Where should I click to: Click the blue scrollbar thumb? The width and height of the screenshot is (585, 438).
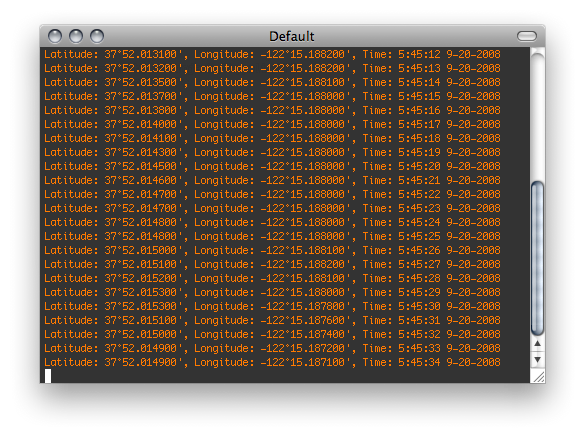pyautogui.click(x=537, y=258)
